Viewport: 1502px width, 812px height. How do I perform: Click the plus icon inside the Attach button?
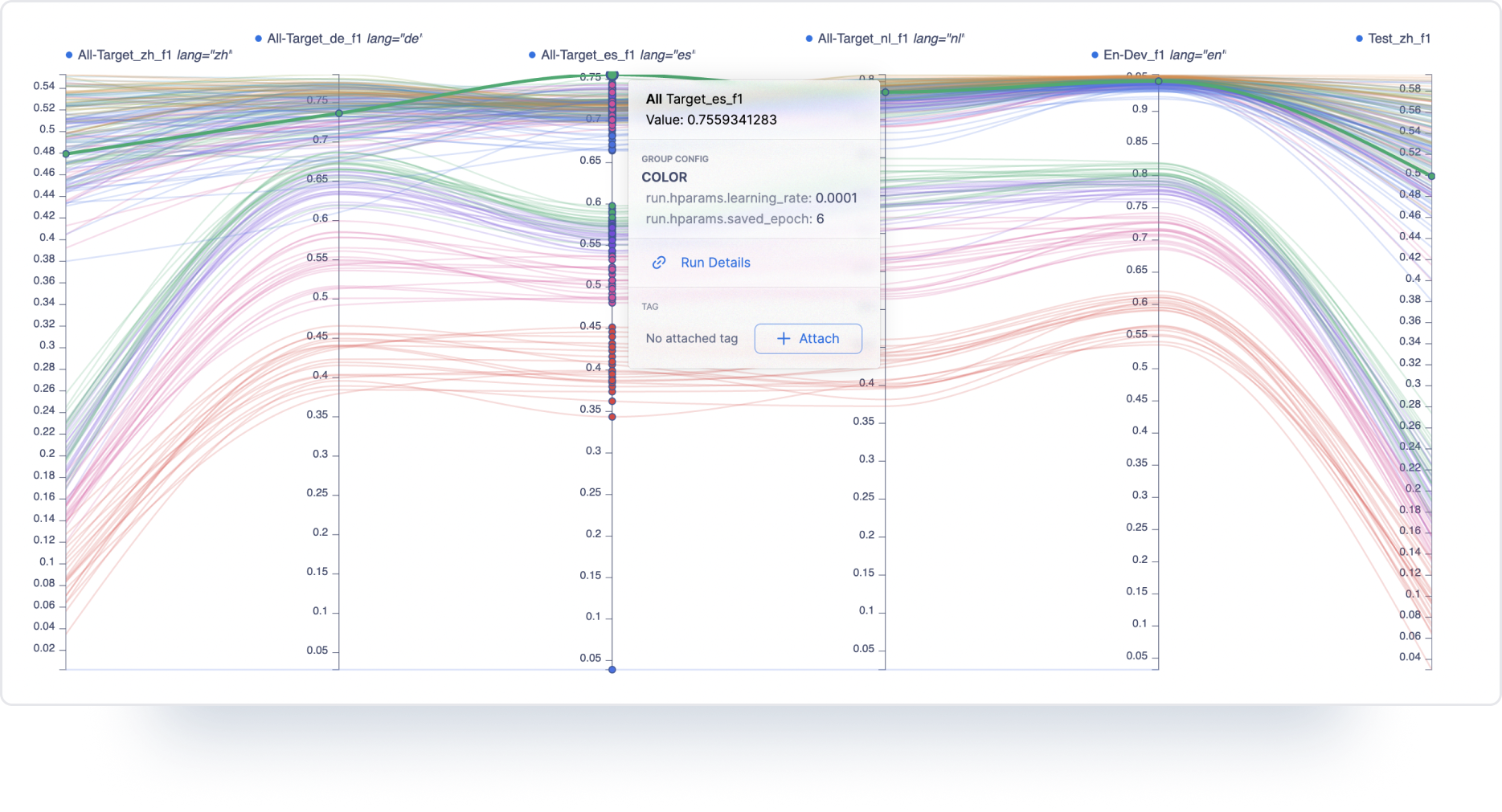(784, 339)
